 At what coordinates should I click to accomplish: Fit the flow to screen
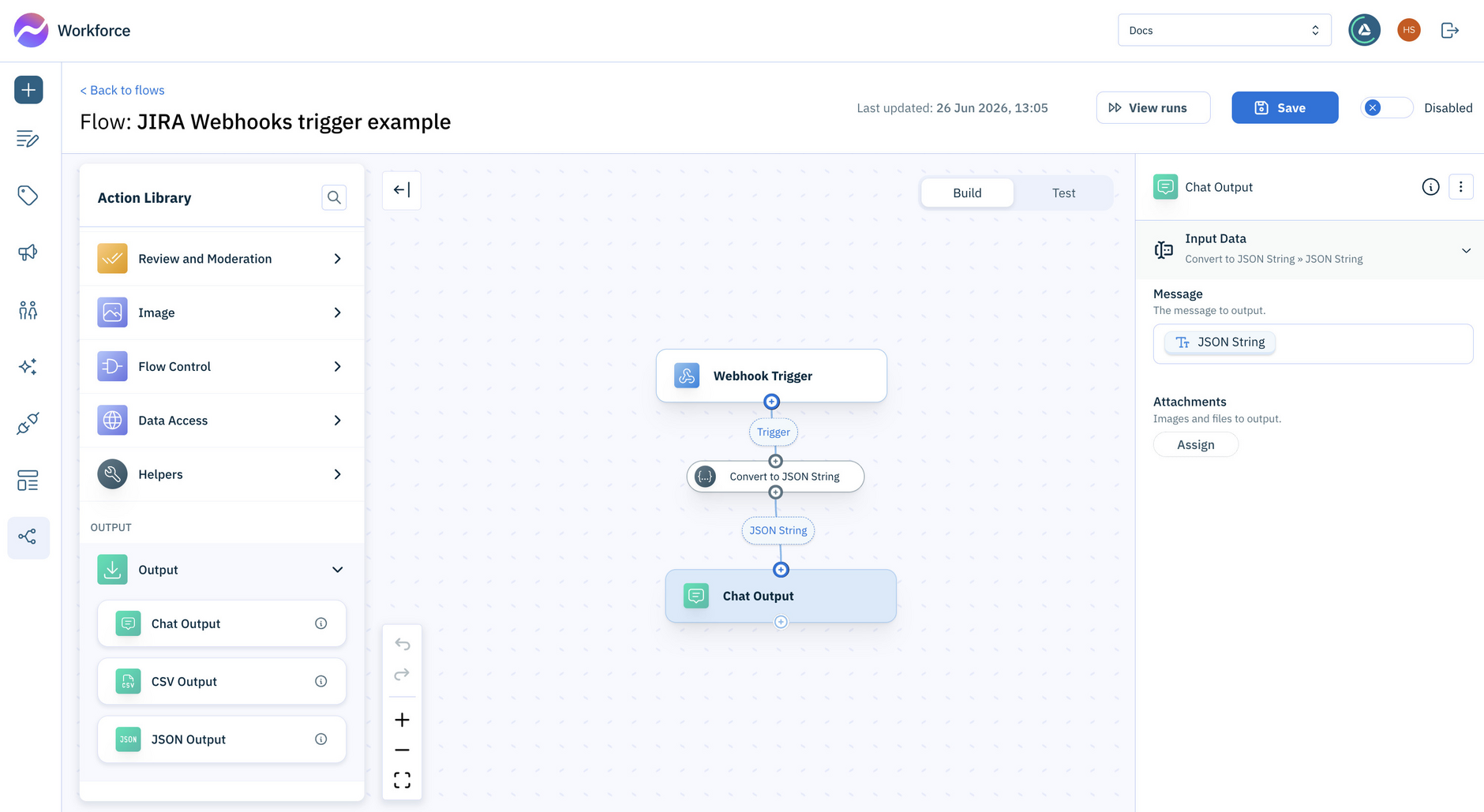point(402,780)
